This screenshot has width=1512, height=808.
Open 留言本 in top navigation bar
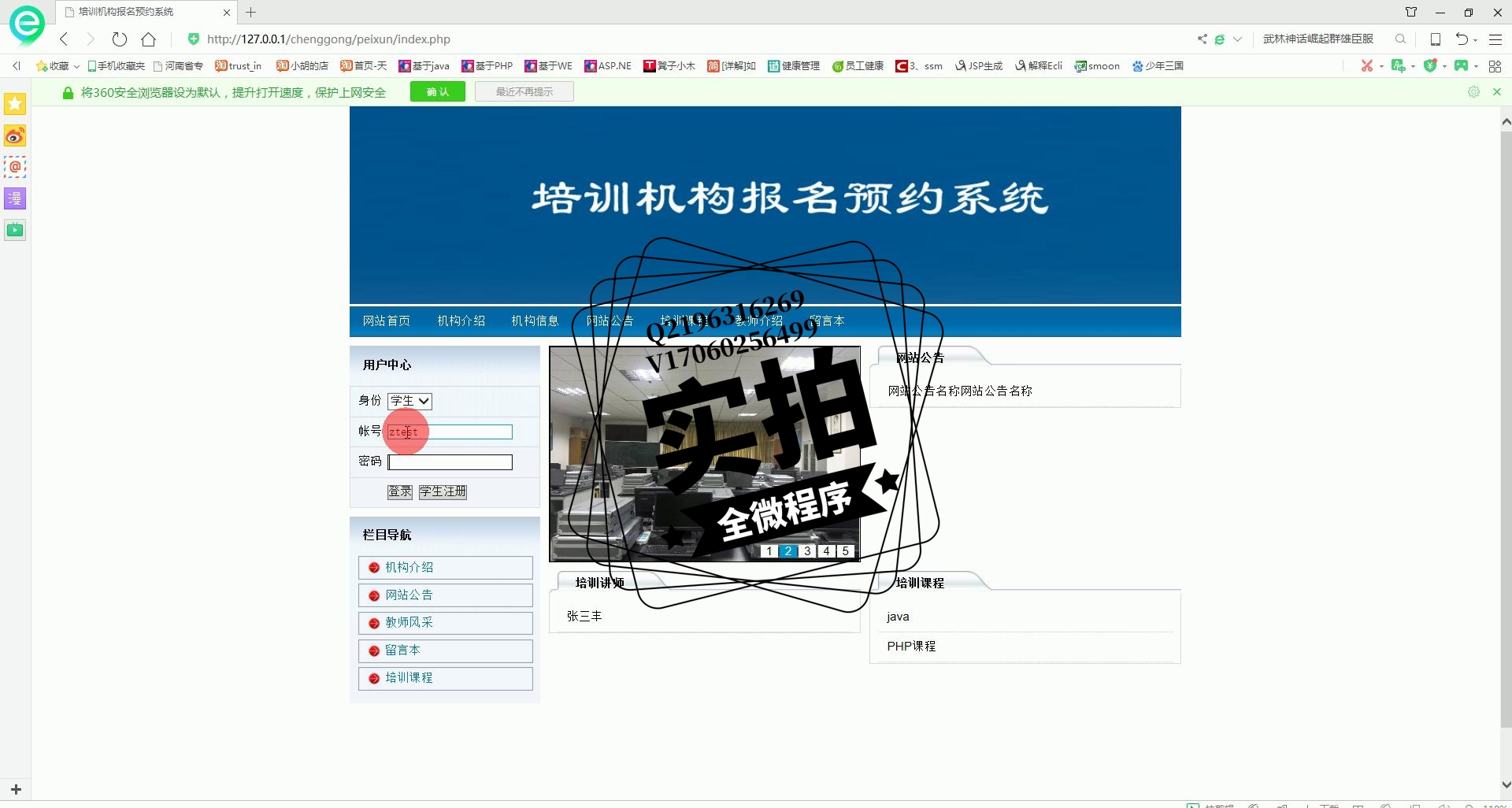[827, 321]
